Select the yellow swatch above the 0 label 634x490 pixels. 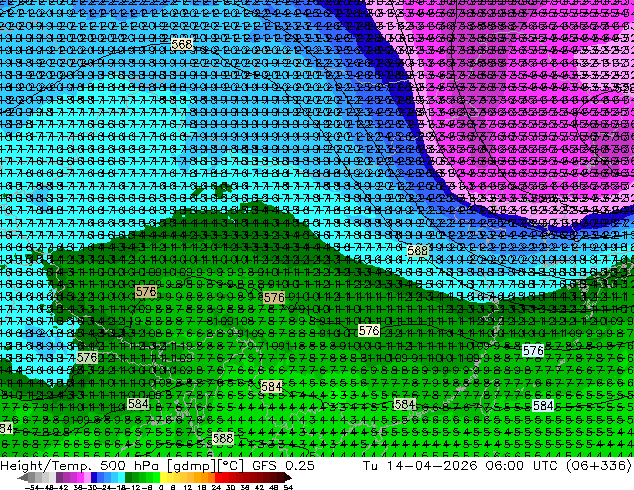coord(163,477)
